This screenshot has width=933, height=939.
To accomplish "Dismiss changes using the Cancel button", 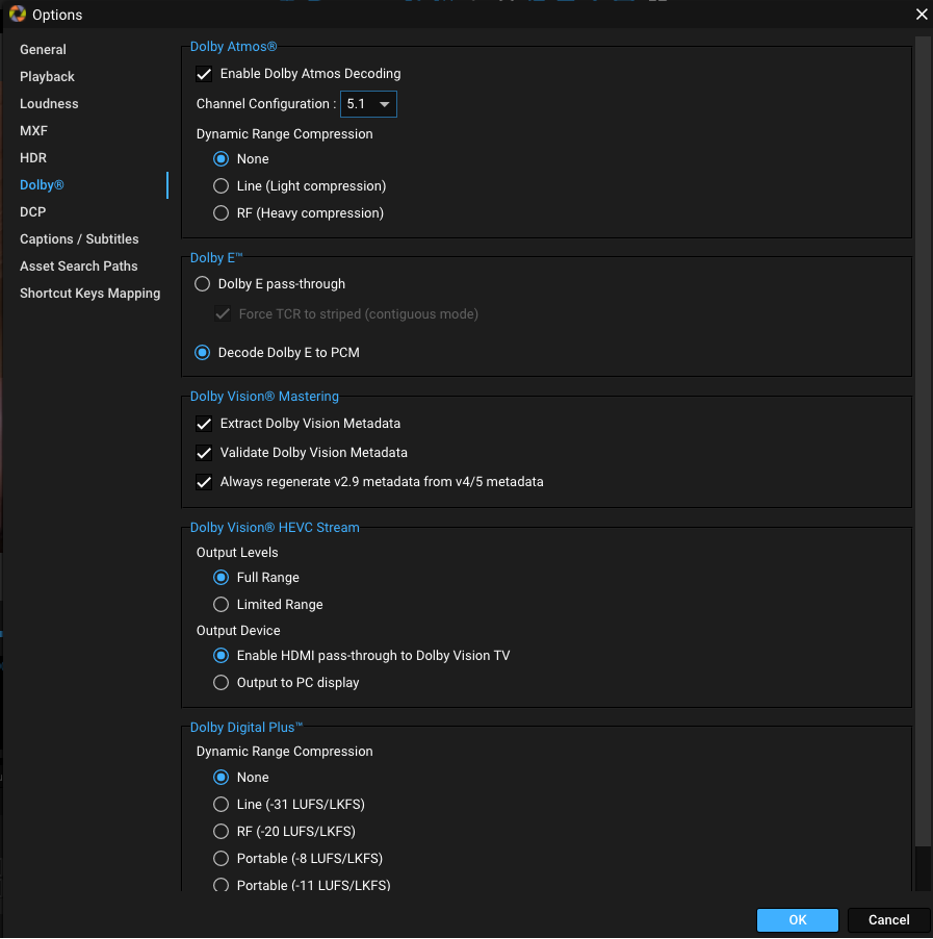I will pyautogui.click(x=887, y=920).
